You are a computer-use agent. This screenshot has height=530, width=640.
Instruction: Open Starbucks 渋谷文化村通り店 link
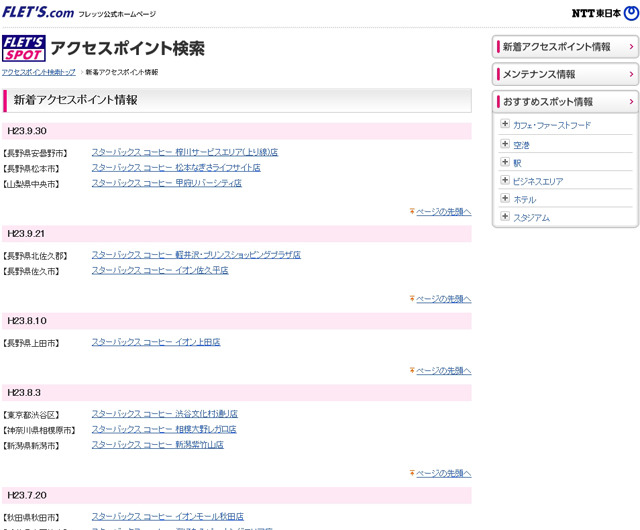tap(165, 414)
